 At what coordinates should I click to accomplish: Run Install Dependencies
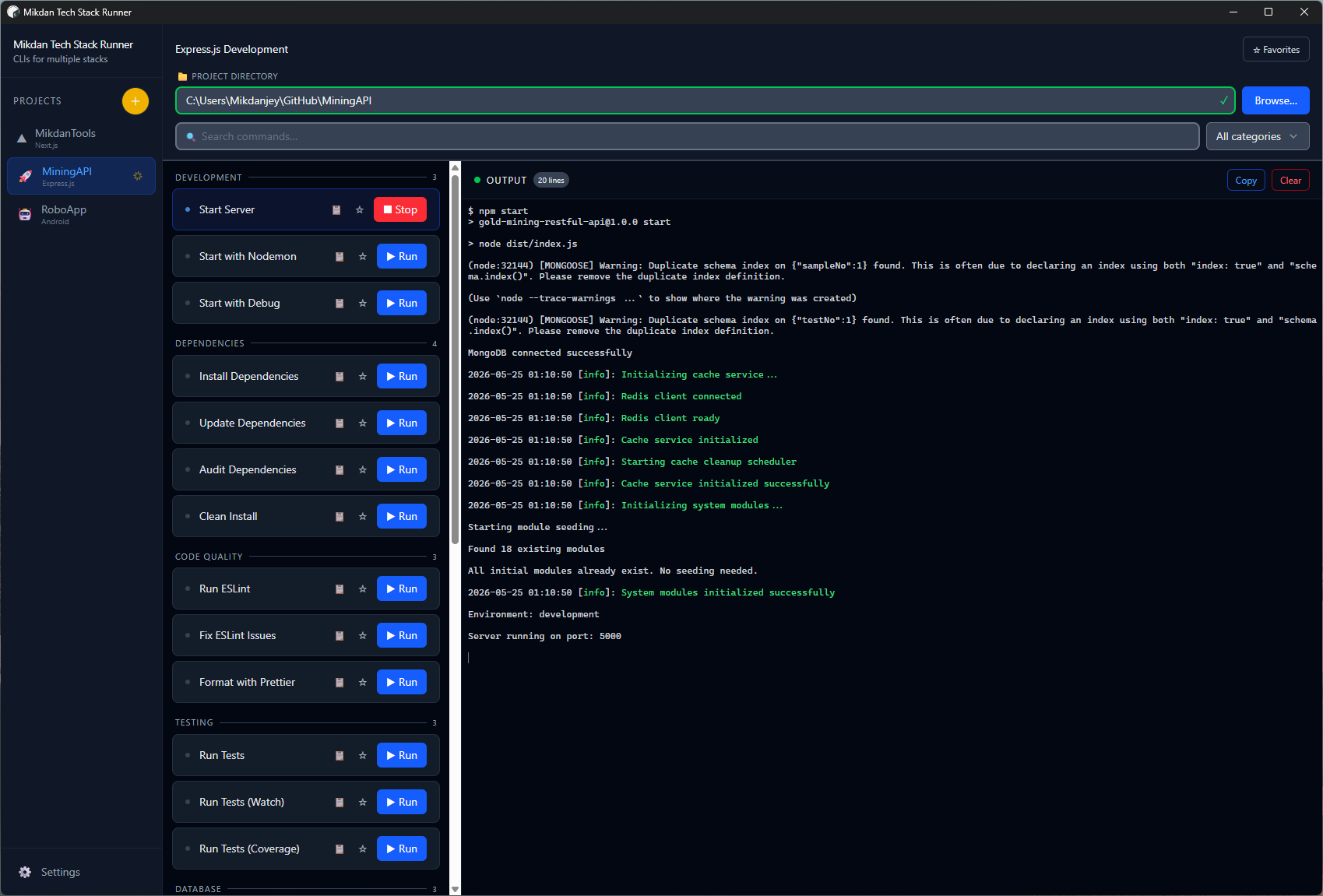pos(402,376)
